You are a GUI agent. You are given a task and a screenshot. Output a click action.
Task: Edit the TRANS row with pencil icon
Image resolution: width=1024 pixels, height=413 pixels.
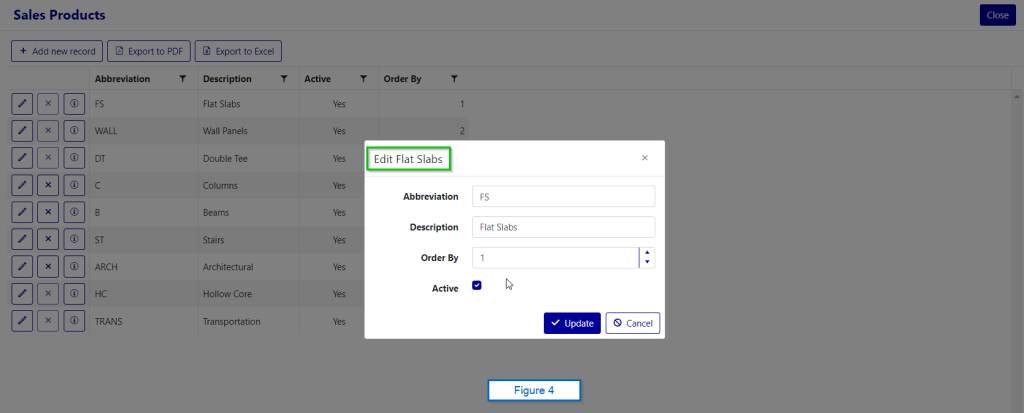pos(22,321)
